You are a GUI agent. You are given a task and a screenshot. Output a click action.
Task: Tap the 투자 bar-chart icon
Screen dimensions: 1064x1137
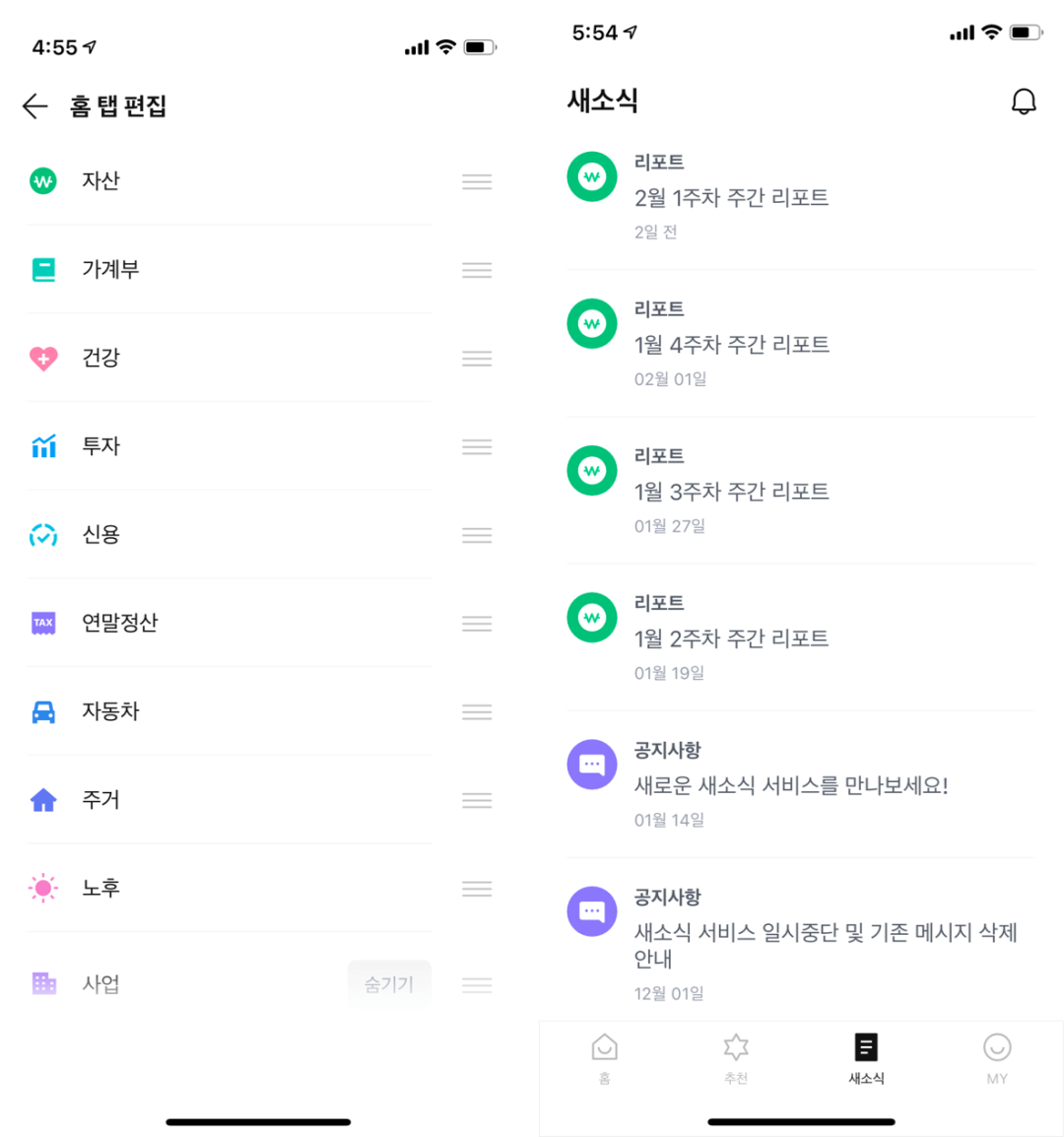pos(43,446)
